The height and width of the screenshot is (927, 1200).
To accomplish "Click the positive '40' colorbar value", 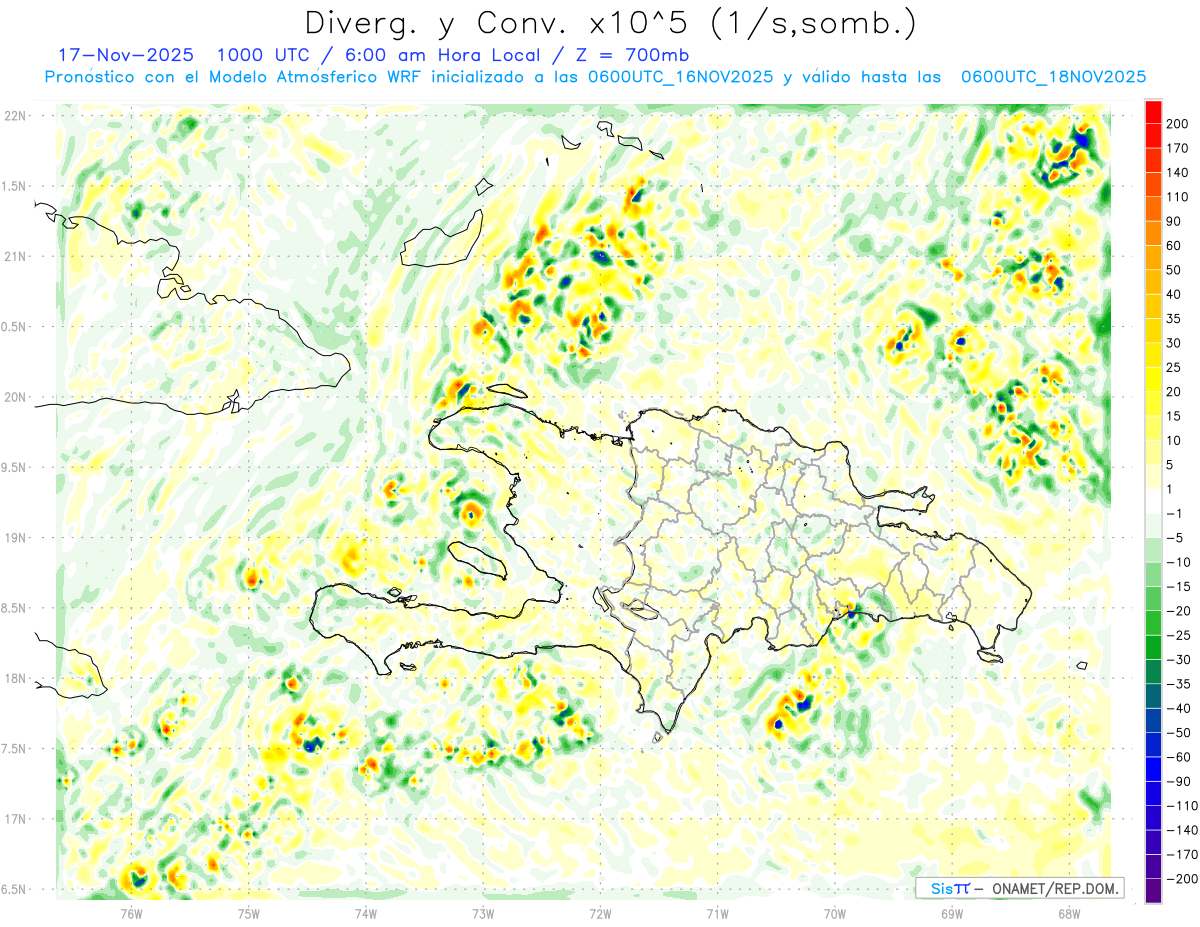I will (x=1174, y=294).
